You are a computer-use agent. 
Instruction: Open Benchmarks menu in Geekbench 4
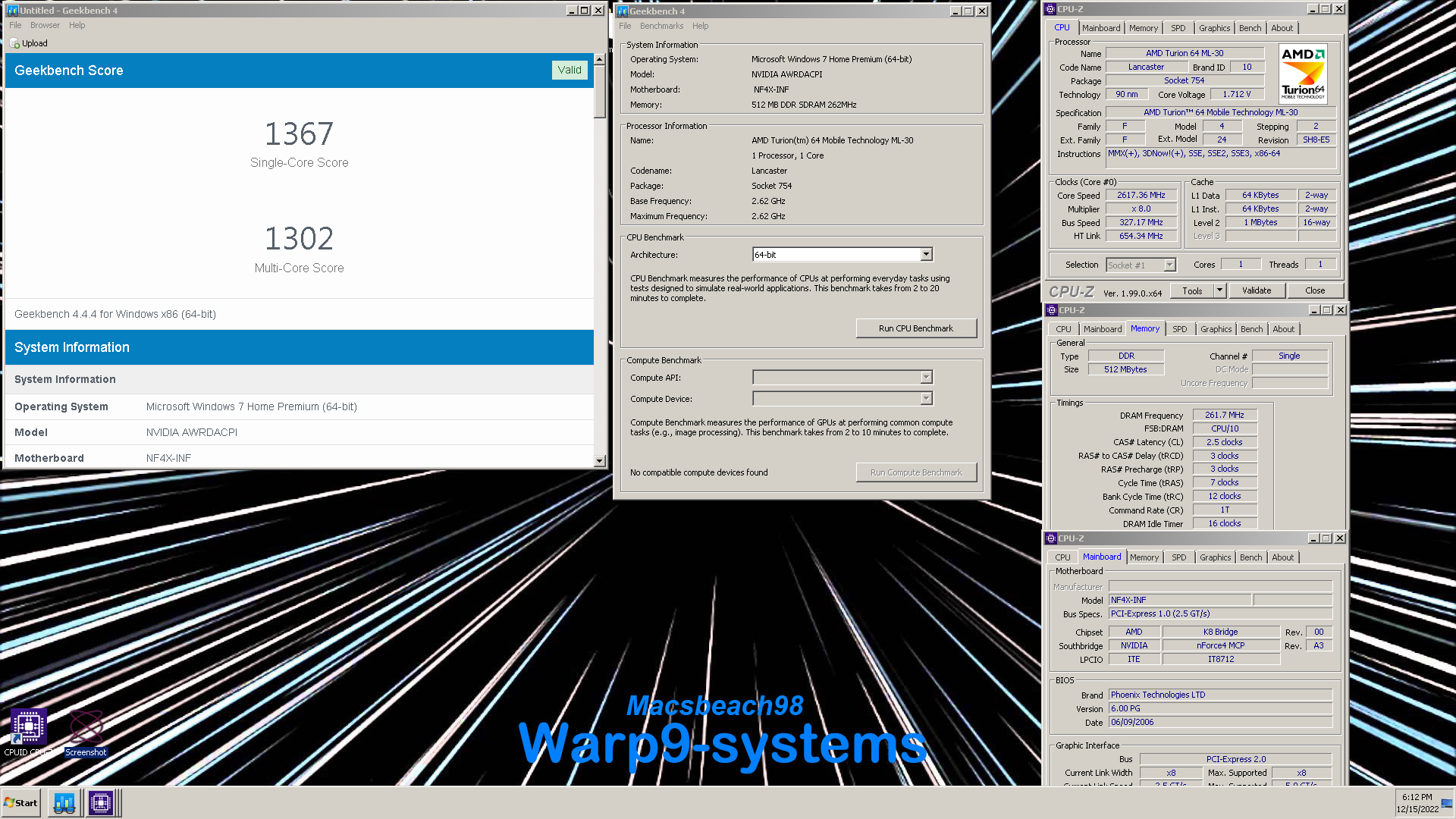(x=661, y=26)
